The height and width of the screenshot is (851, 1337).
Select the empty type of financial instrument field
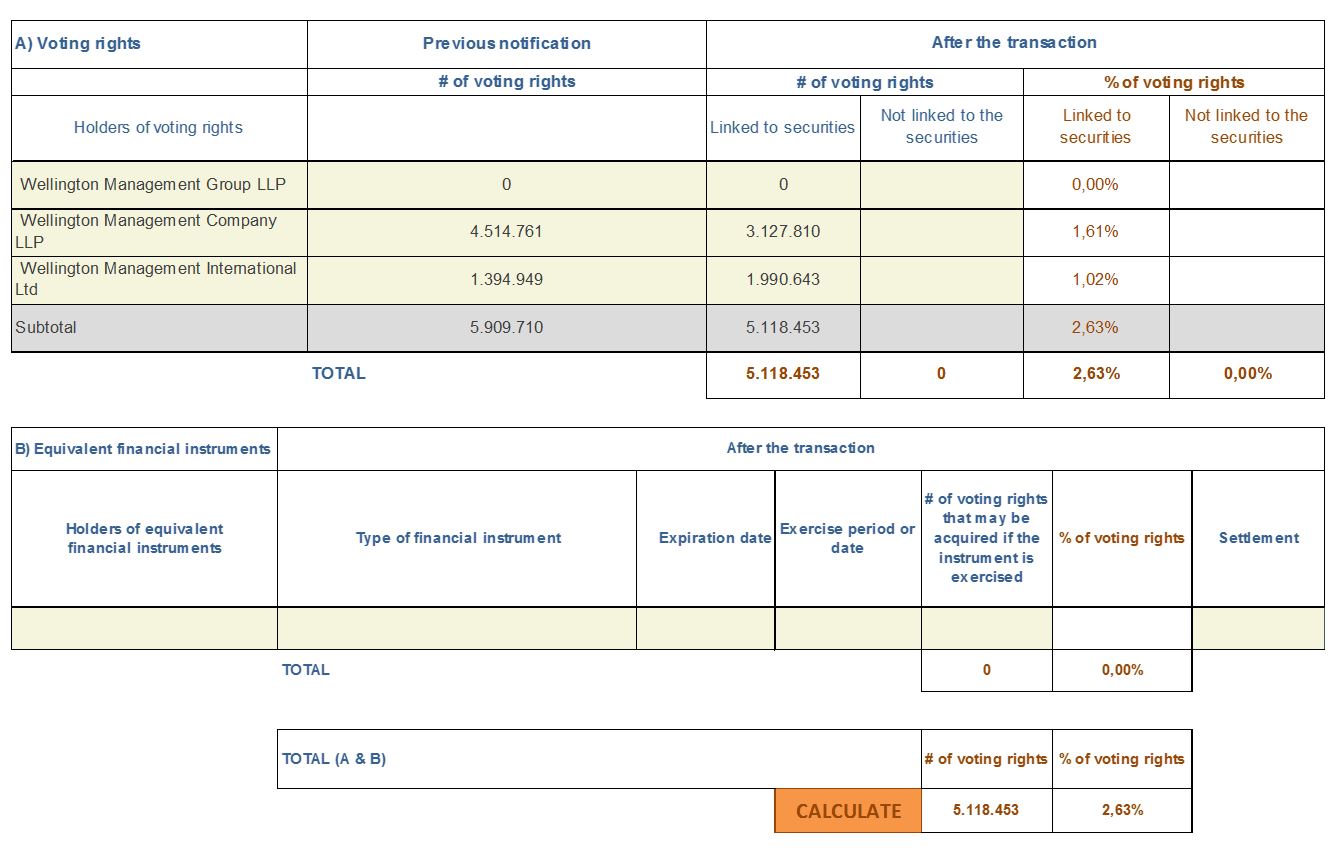(x=457, y=628)
